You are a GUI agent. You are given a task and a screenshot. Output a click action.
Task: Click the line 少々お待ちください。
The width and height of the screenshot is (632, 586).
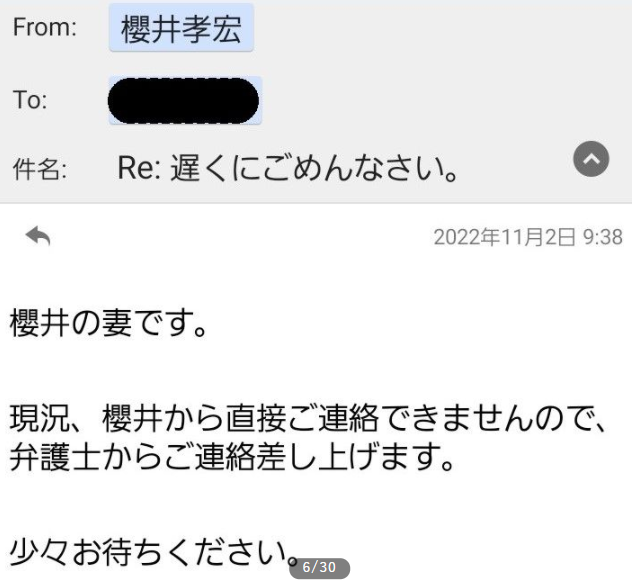(155, 552)
